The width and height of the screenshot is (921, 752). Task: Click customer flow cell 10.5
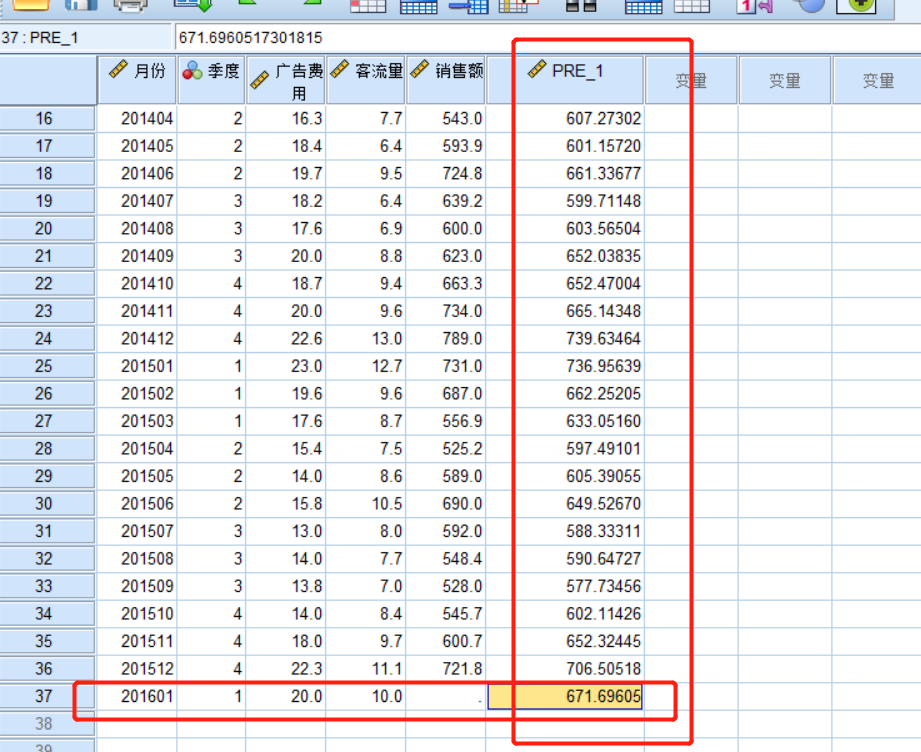(366, 503)
